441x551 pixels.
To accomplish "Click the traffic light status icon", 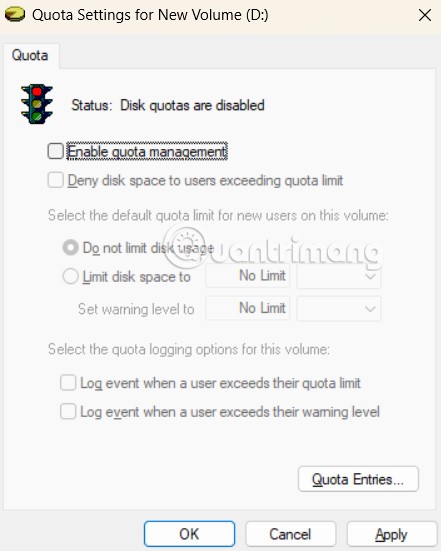I will pos(37,104).
